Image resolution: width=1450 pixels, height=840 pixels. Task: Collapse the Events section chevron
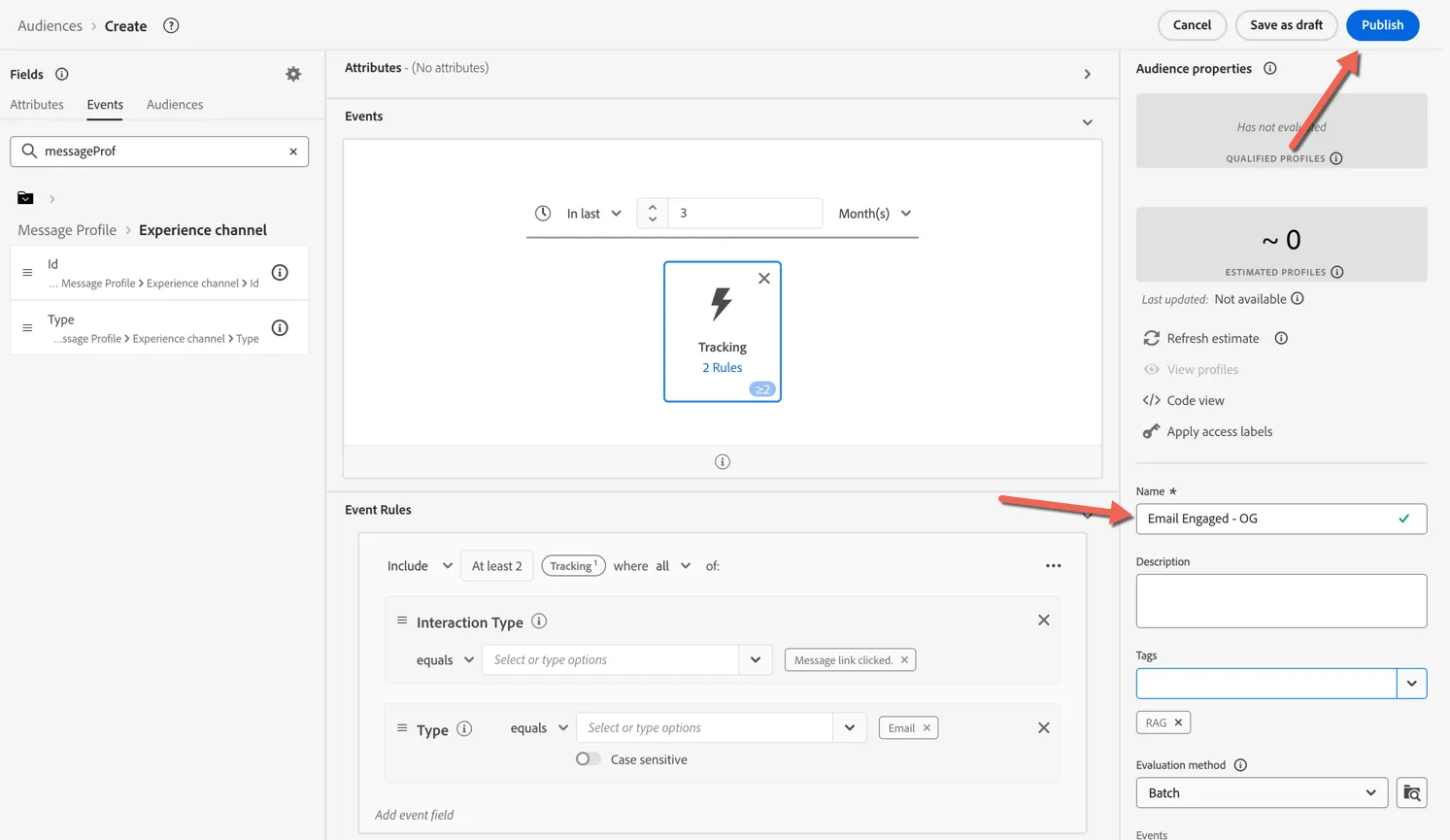point(1088,123)
